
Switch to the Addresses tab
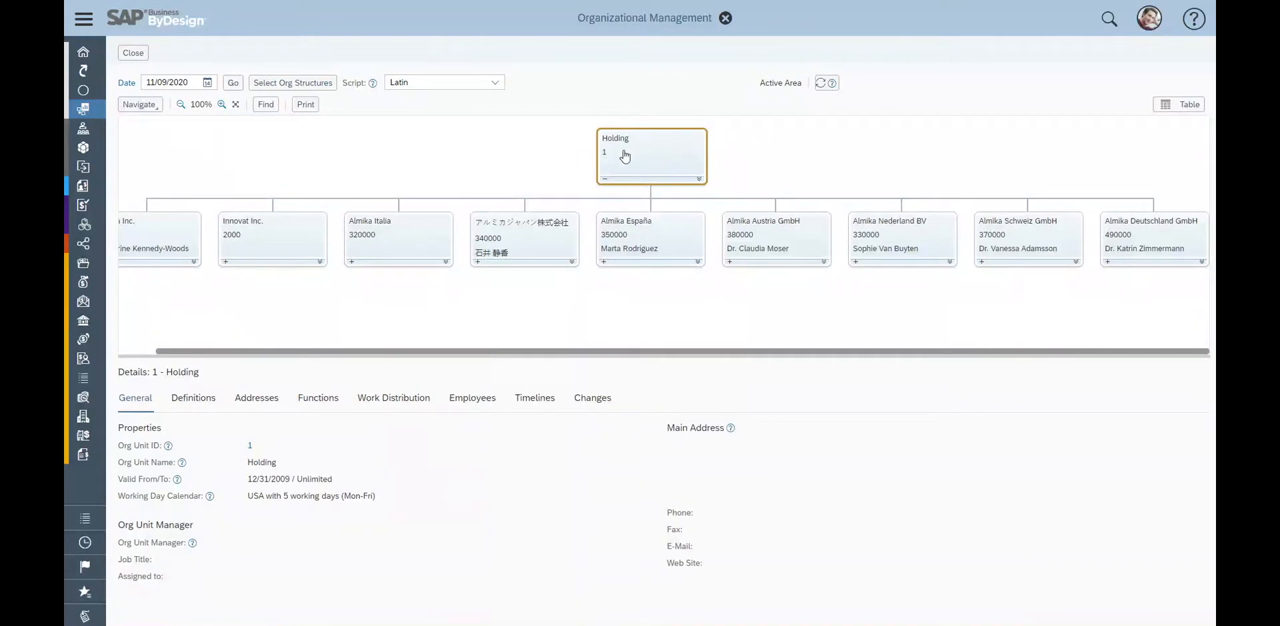coord(257,398)
